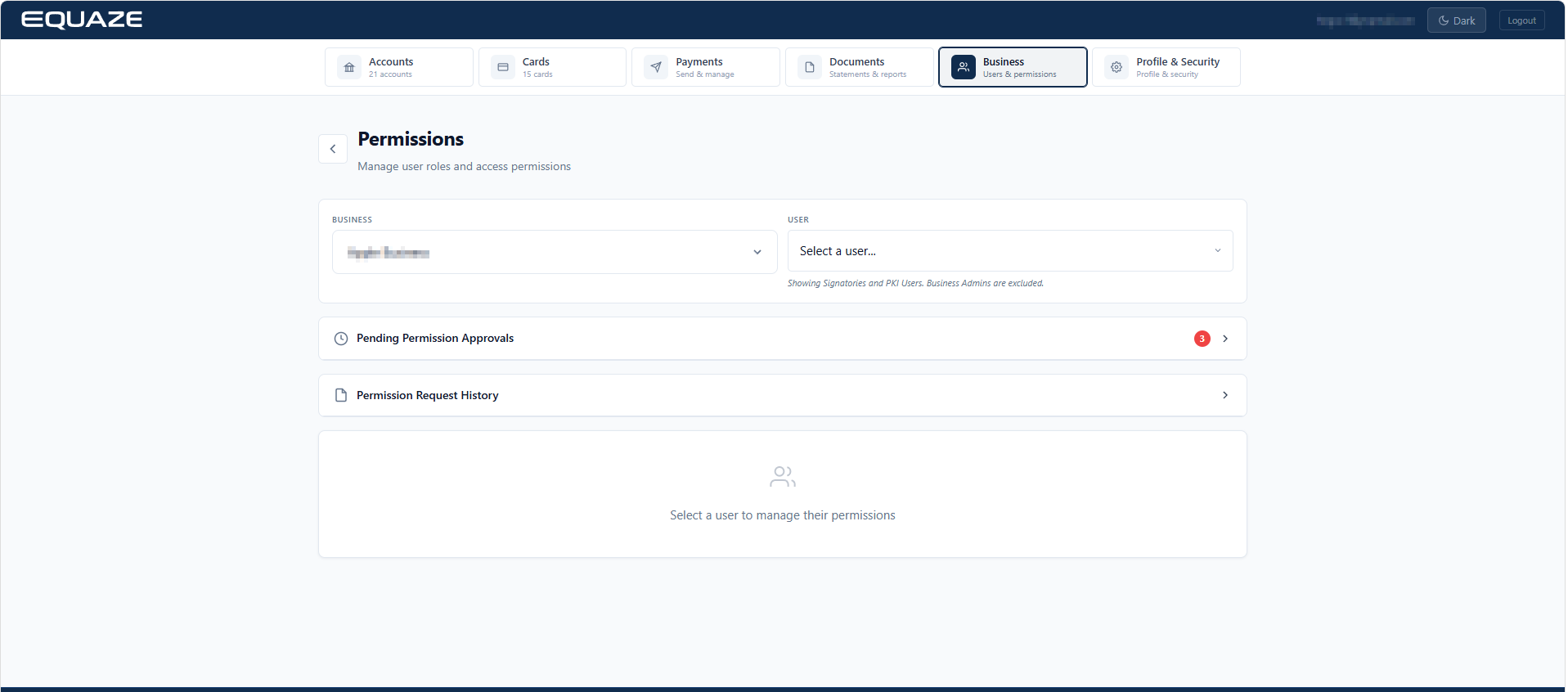This screenshot has height=692, width=1568.
Task: Click the clock icon beside Pending Permission Approvals
Action: point(341,339)
